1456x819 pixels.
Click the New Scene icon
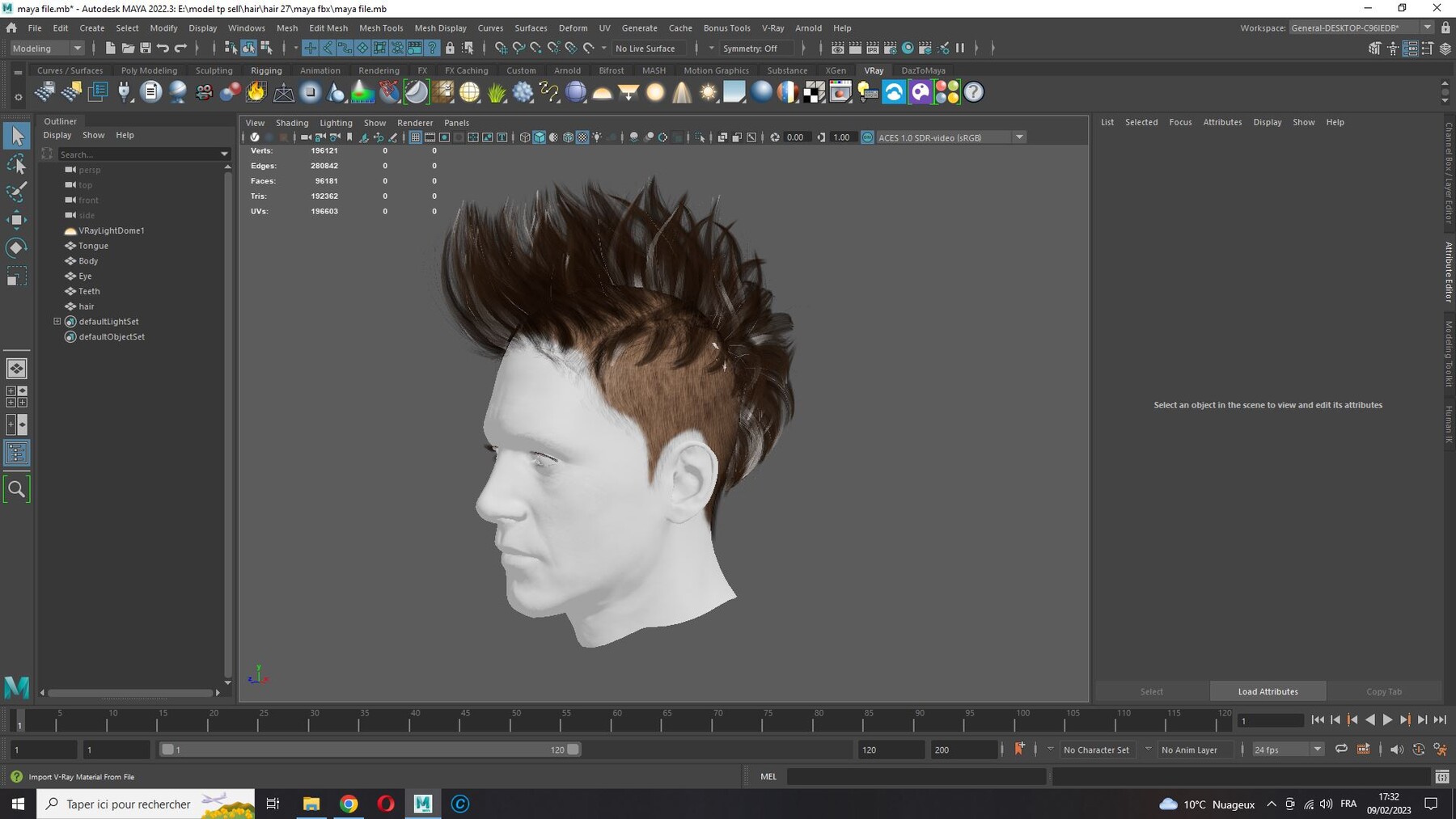pyautogui.click(x=110, y=49)
